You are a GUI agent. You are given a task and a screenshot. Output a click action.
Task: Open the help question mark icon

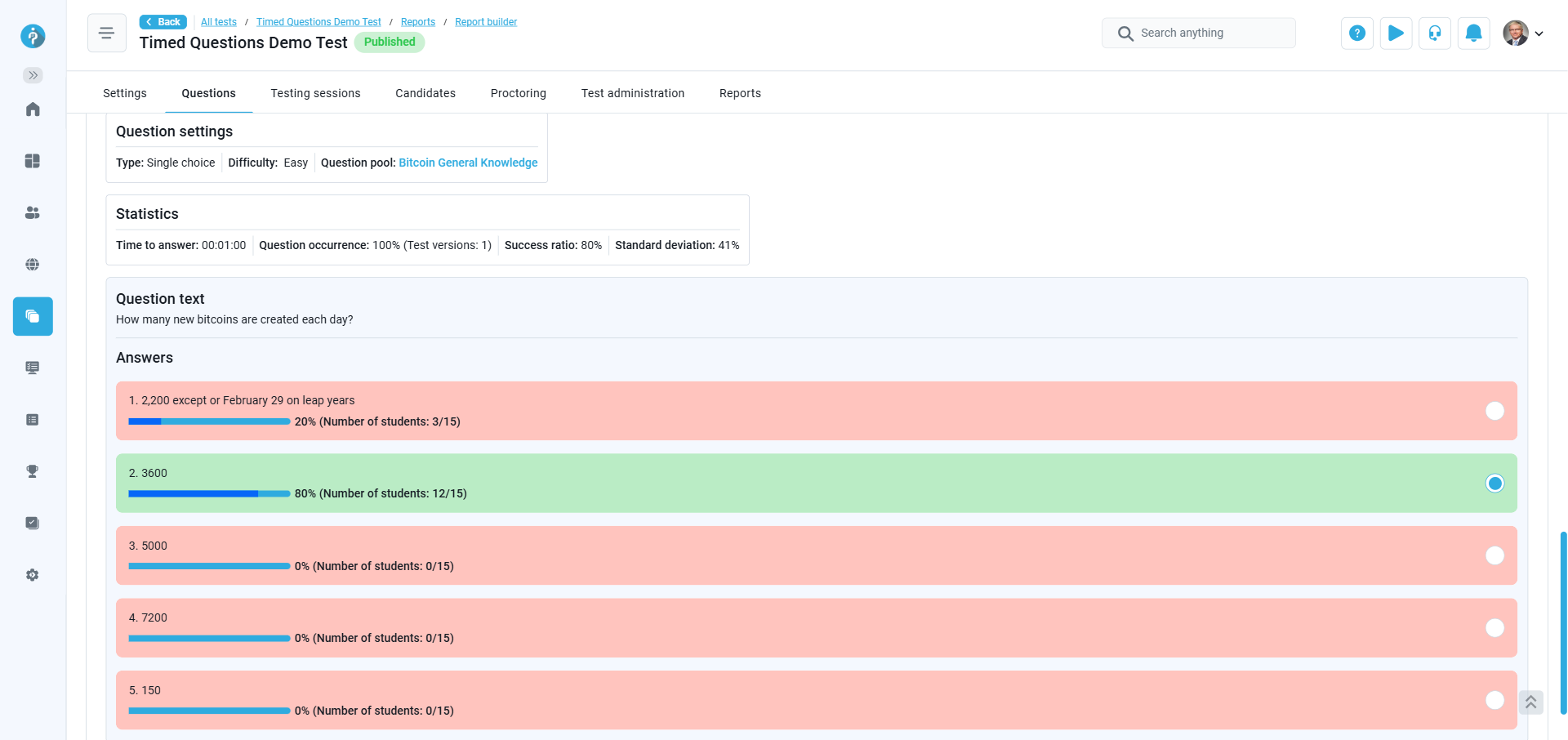pyautogui.click(x=1357, y=33)
